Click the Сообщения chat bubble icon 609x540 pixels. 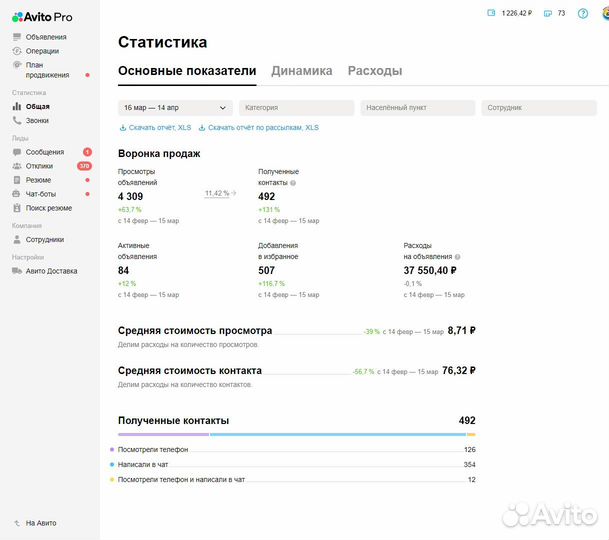(17, 152)
